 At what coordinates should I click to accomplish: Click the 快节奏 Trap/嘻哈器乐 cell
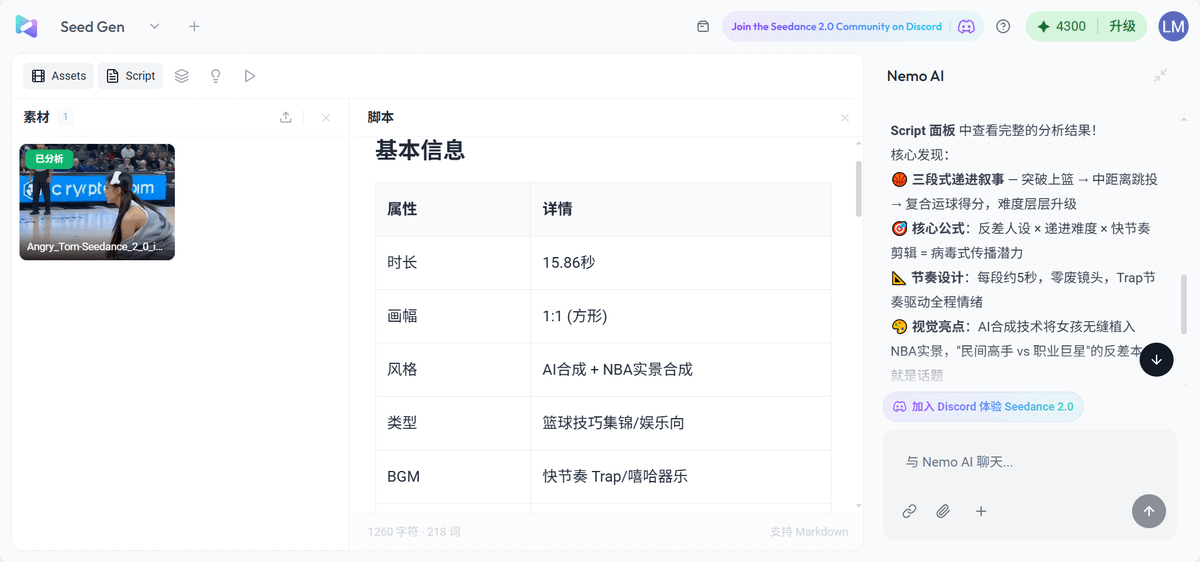coord(615,476)
